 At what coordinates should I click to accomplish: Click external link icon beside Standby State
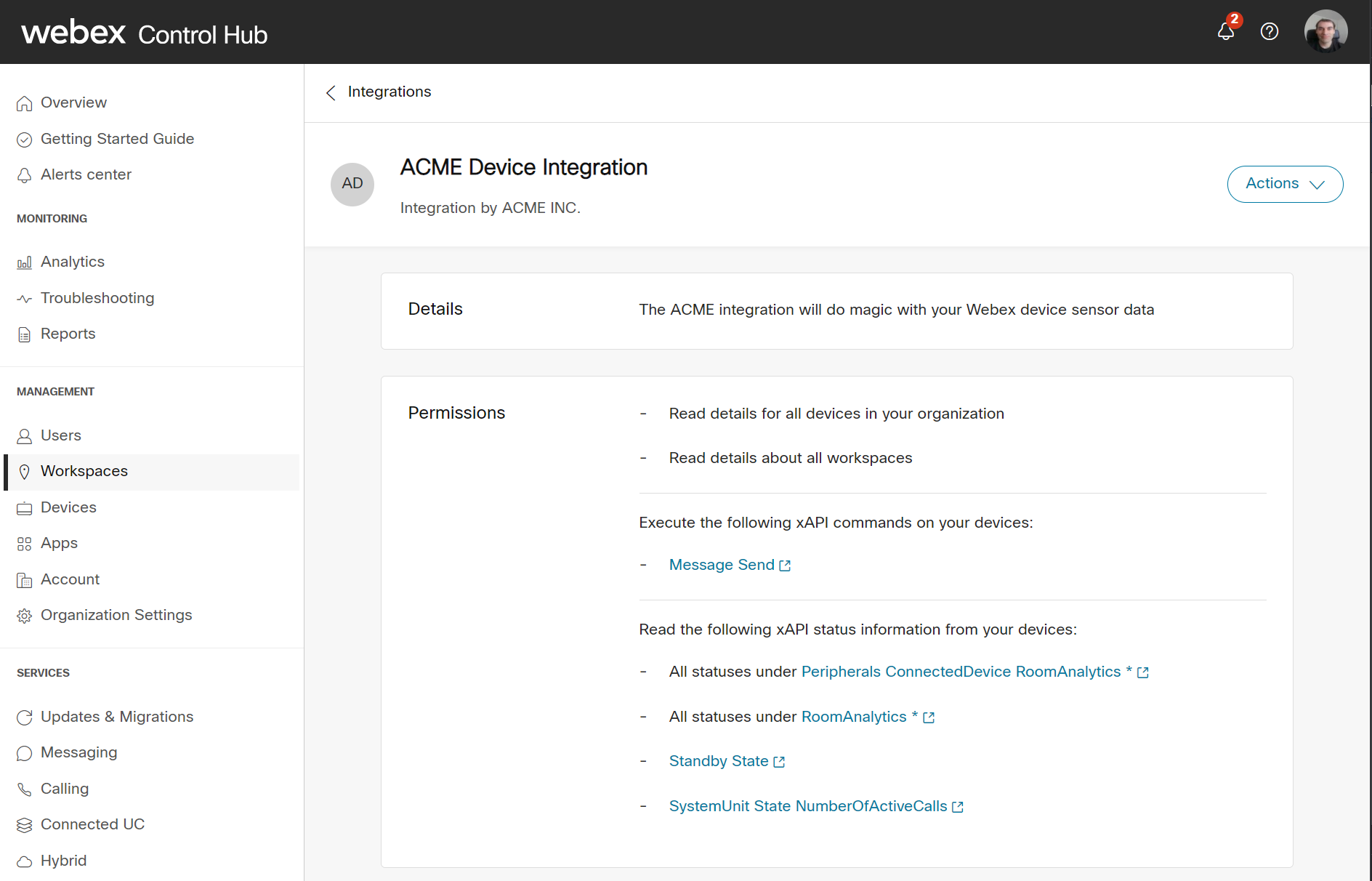pyautogui.click(x=779, y=762)
